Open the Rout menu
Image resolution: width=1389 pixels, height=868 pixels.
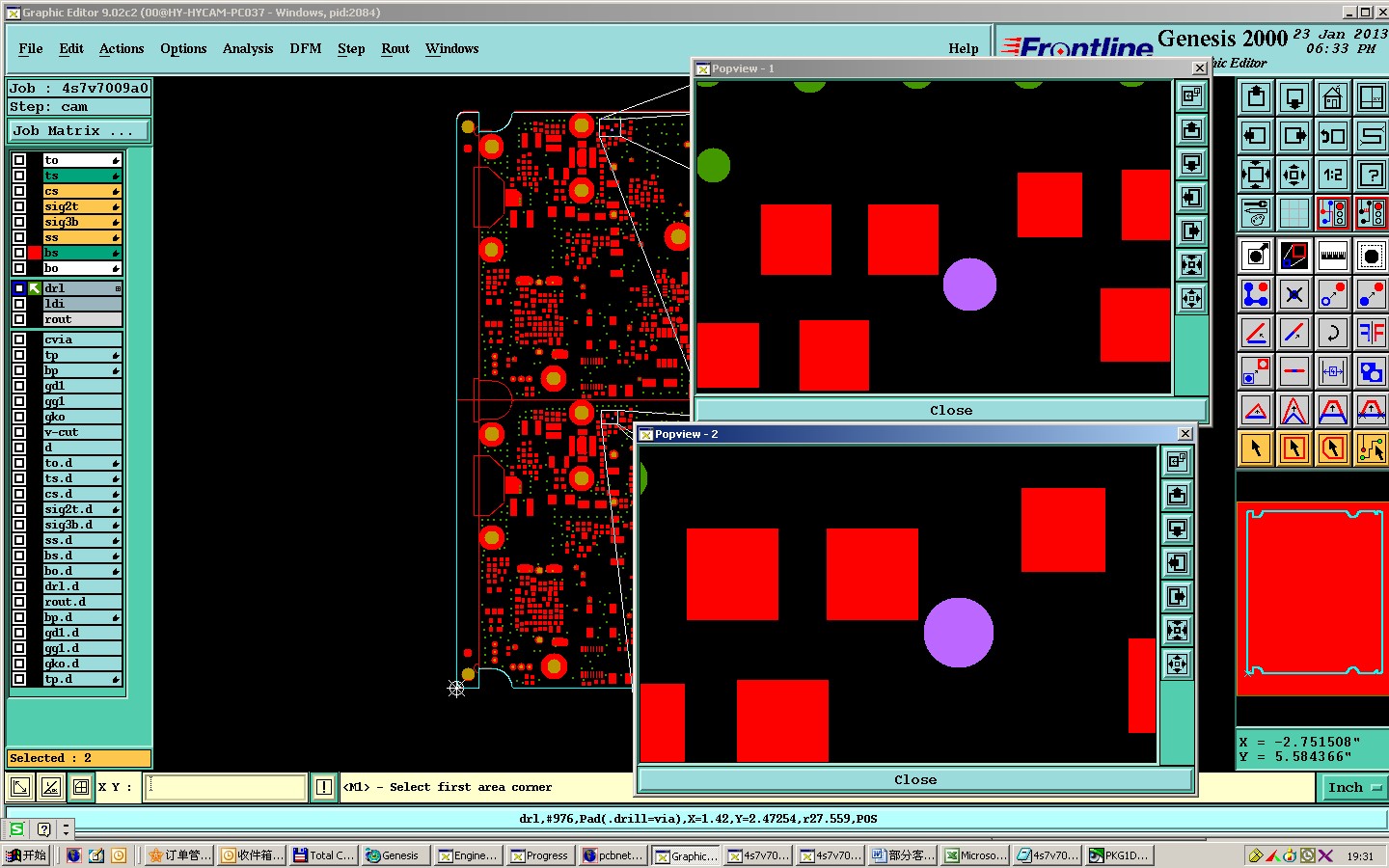coord(395,48)
